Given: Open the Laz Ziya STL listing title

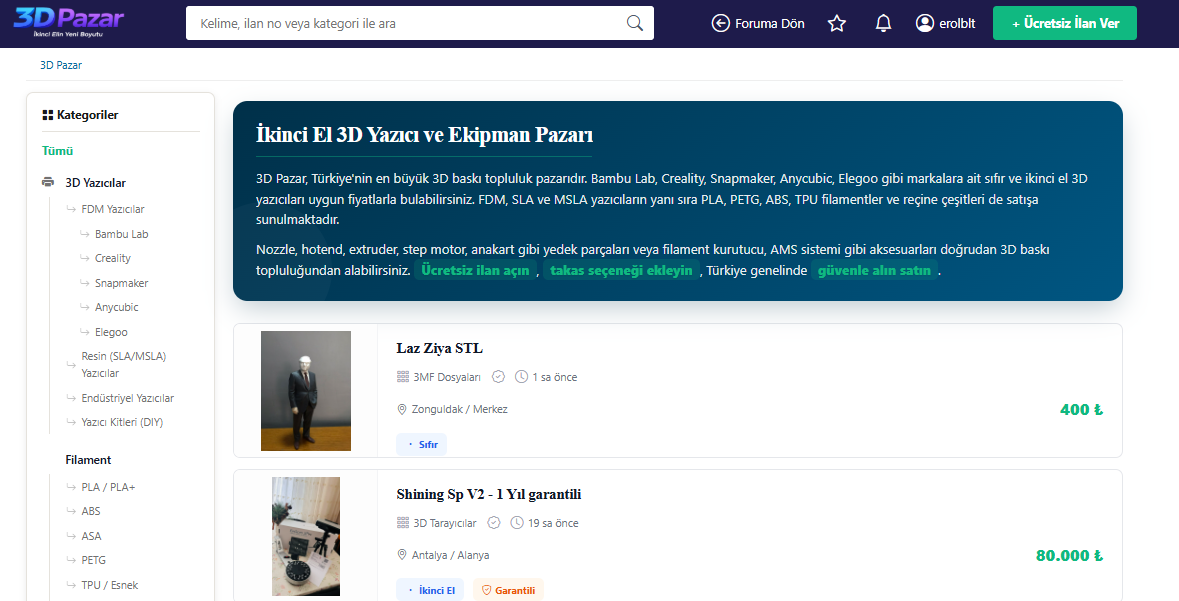Looking at the screenshot, I should 439,348.
